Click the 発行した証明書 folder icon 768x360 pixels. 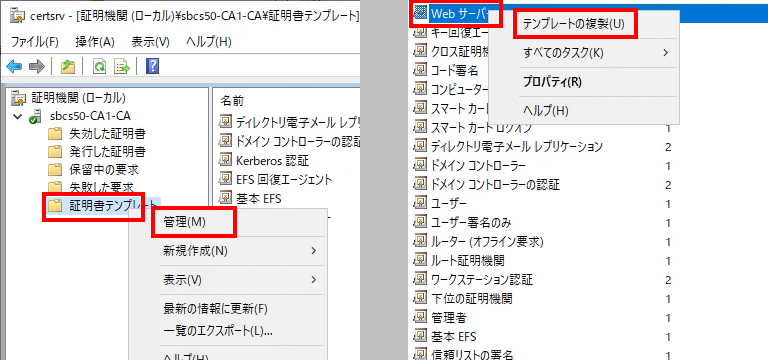pos(55,151)
